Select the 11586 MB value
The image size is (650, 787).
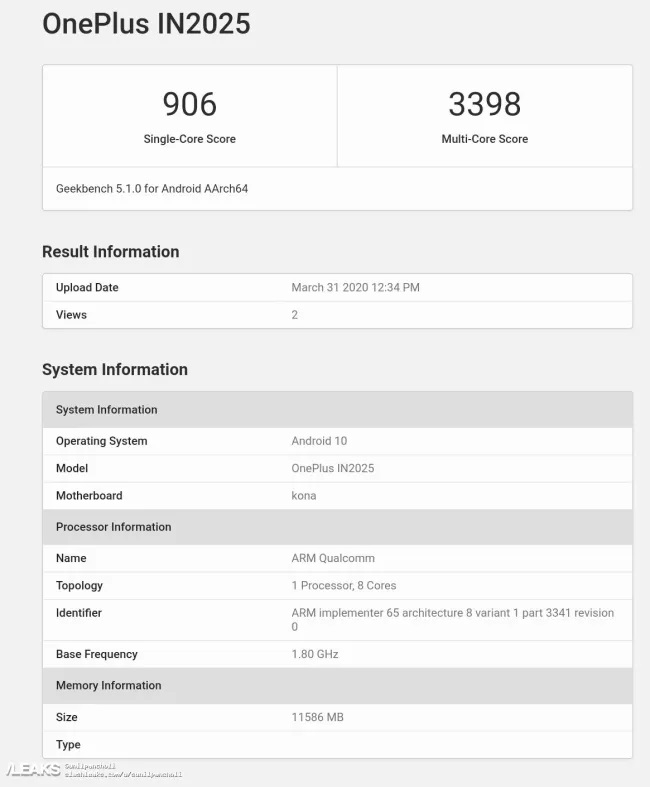pos(318,717)
